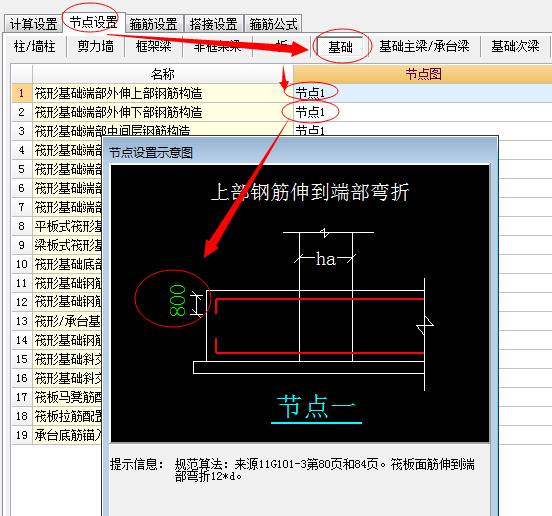Select row 8 平板式筏形基础 entry
The height and width of the screenshot is (516, 552).
(x=67, y=226)
